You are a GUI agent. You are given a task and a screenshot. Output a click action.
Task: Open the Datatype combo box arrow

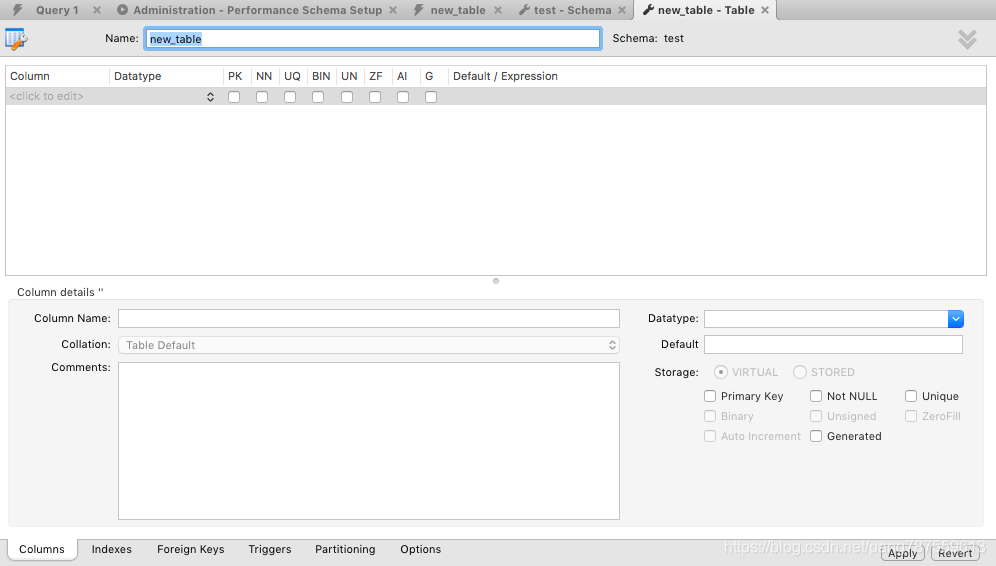pyautogui.click(x=956, y=319)
